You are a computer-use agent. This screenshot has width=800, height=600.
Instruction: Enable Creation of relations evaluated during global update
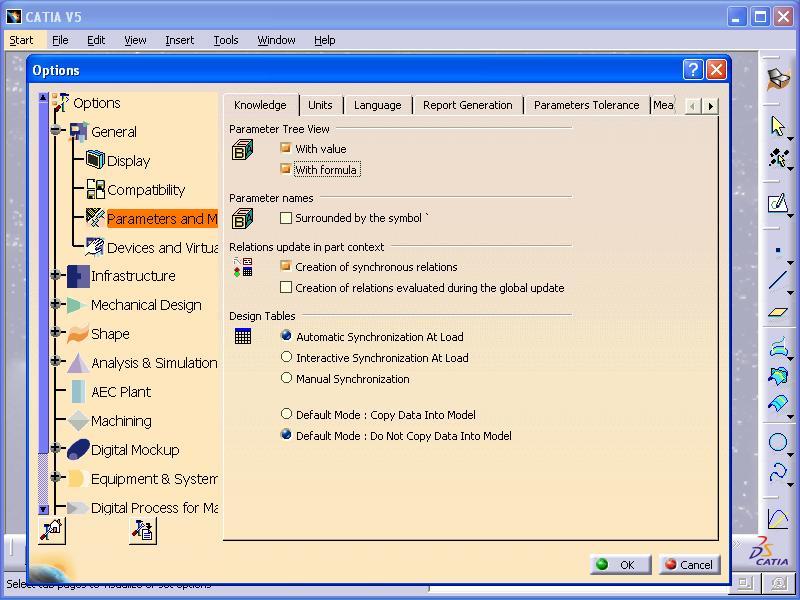pyautogui.click(x=286, y=287)
